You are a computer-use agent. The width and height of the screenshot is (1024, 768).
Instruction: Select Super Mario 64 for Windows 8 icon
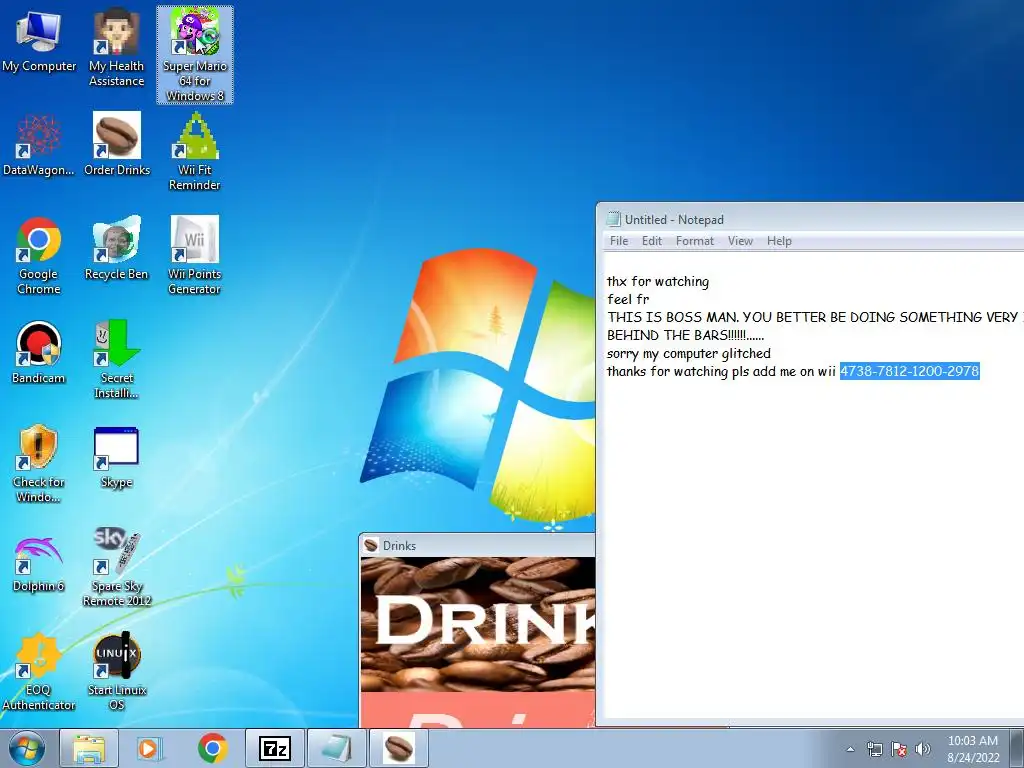point(195,56)
